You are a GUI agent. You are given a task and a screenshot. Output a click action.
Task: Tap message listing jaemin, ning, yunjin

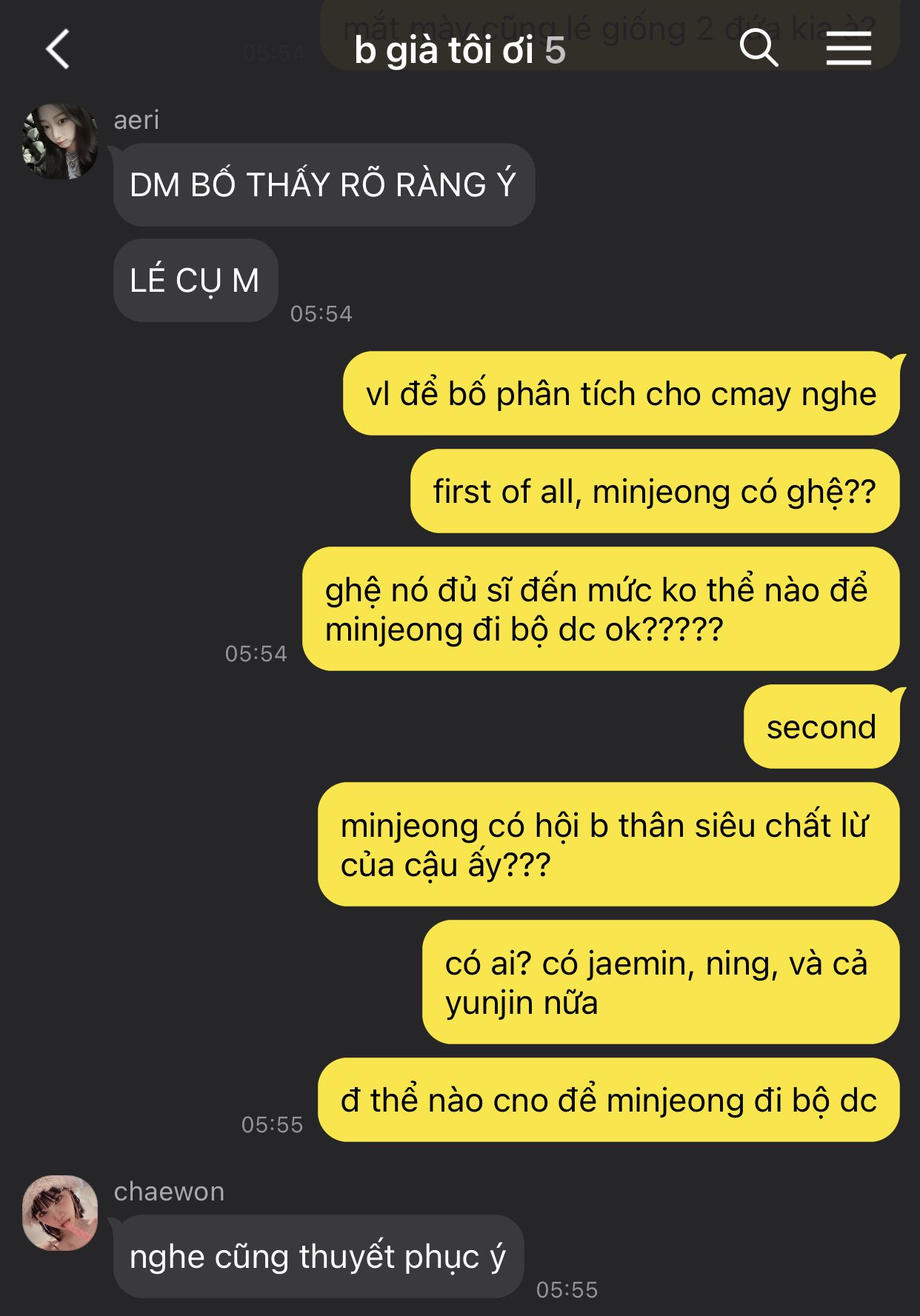pyautogui.click(x=661, y=982)
